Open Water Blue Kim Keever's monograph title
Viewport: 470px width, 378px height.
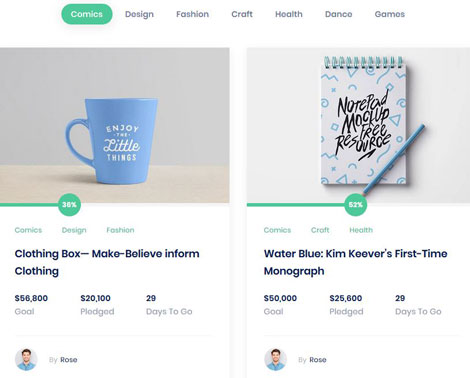click(355, 262)
